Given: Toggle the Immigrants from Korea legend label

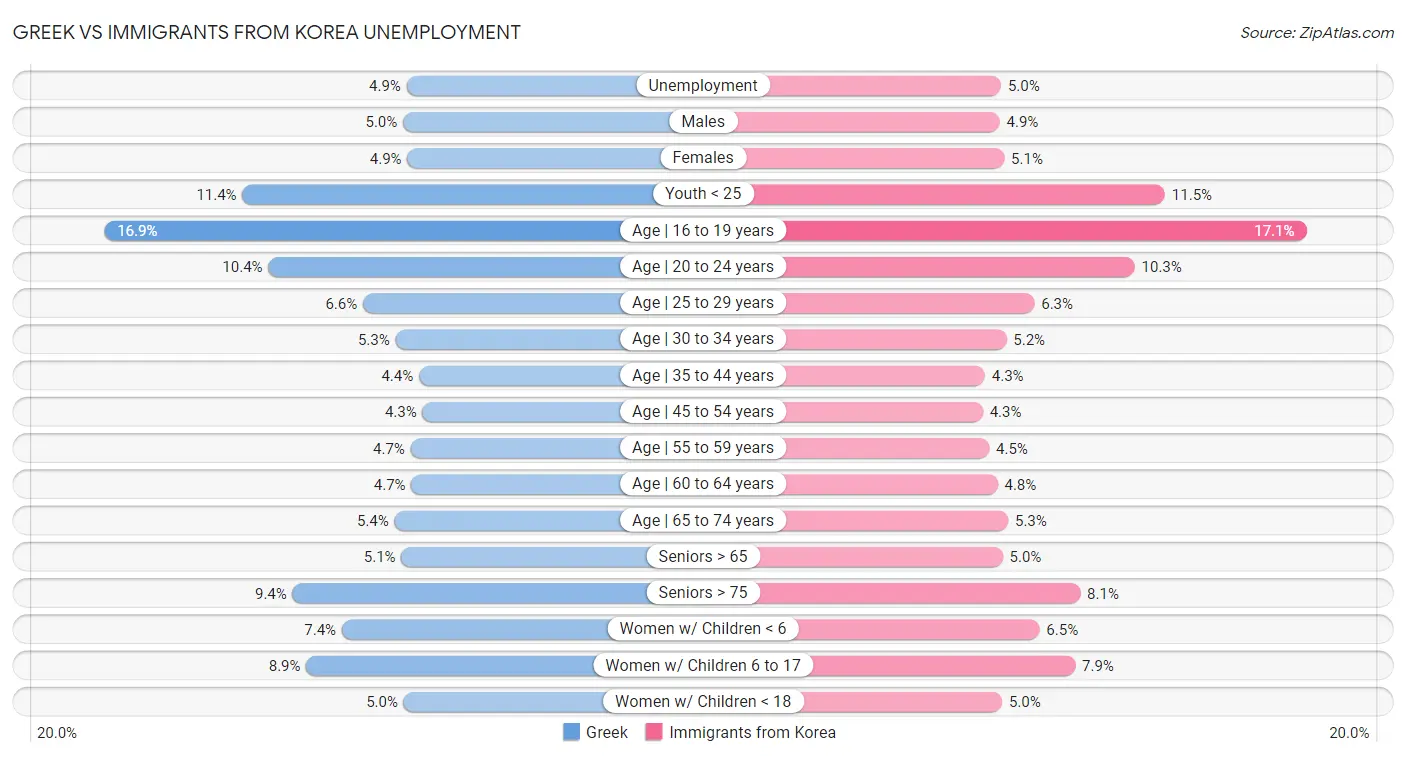Looking at the screenshot, I should 752,732.
